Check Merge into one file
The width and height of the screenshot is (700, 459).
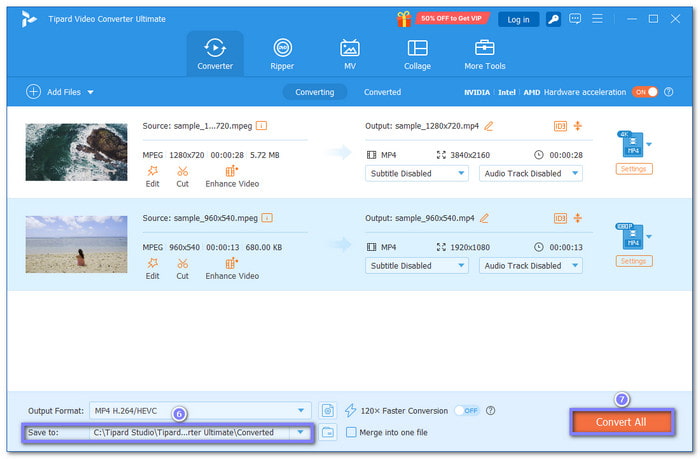click(351, 432)
